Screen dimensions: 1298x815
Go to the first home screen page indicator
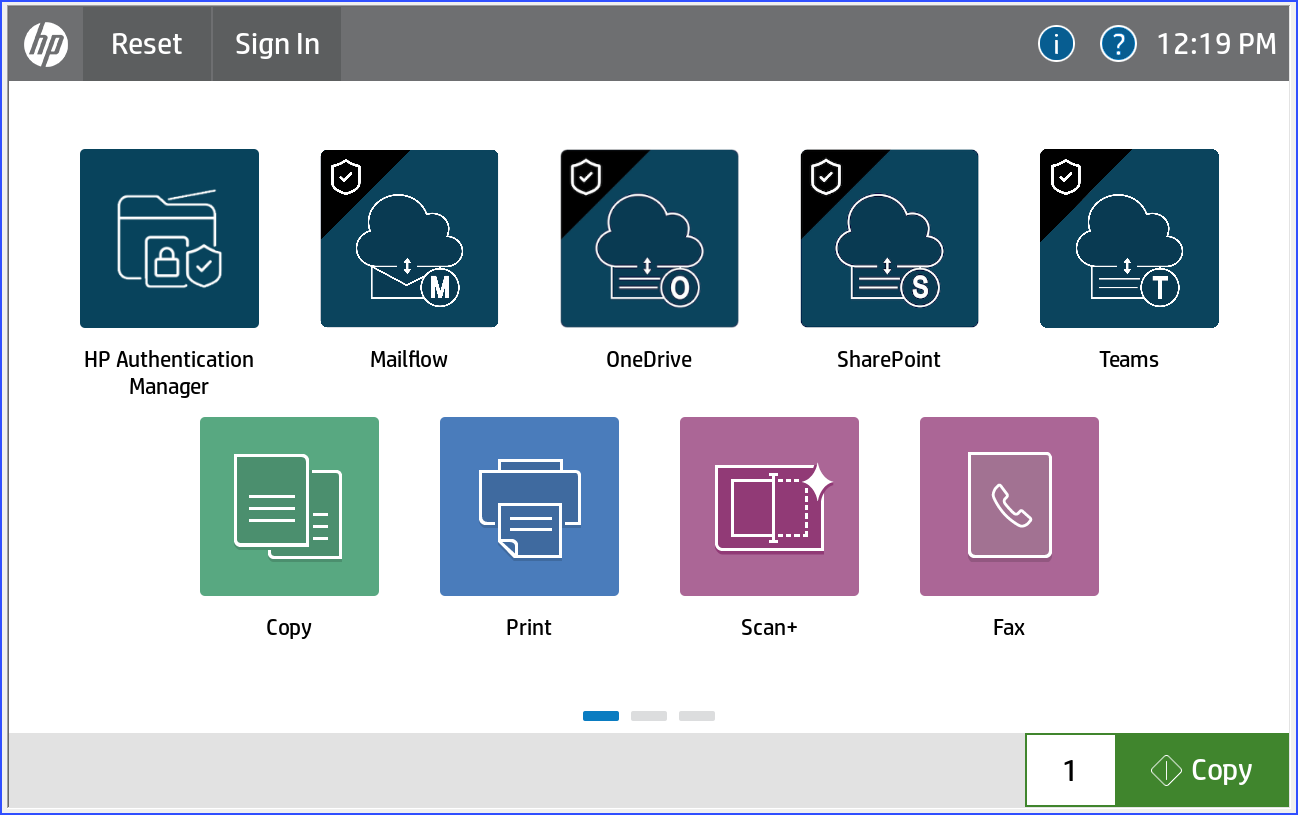[601, 716]
